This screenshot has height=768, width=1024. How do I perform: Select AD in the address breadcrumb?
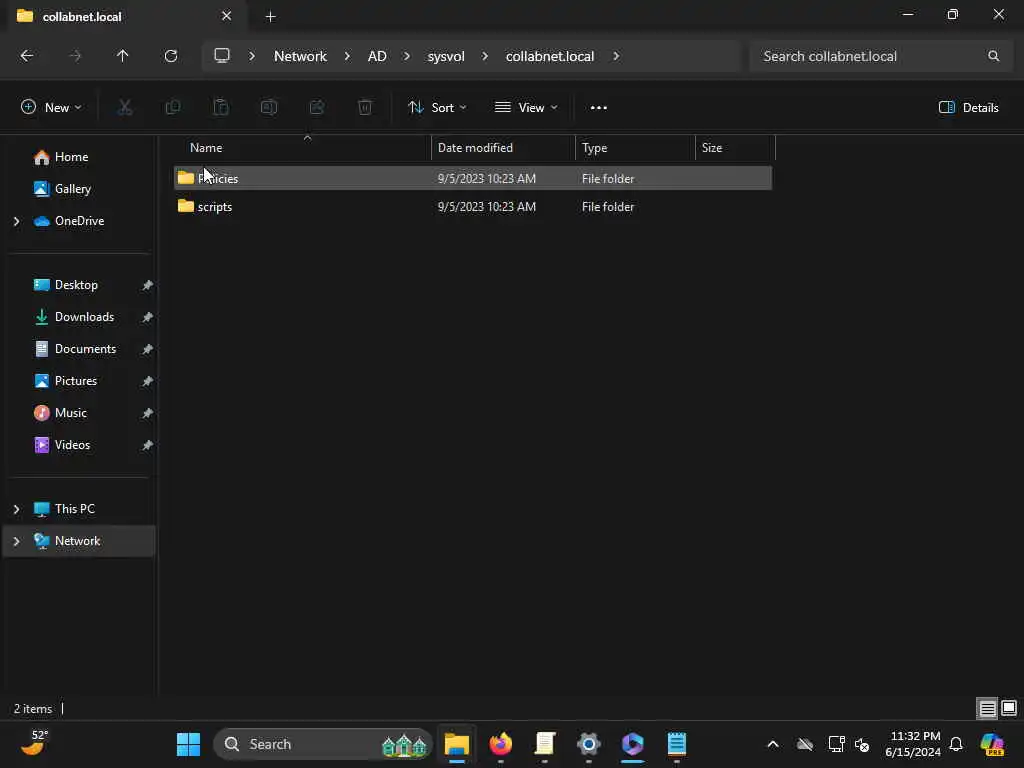coord(377,56)
